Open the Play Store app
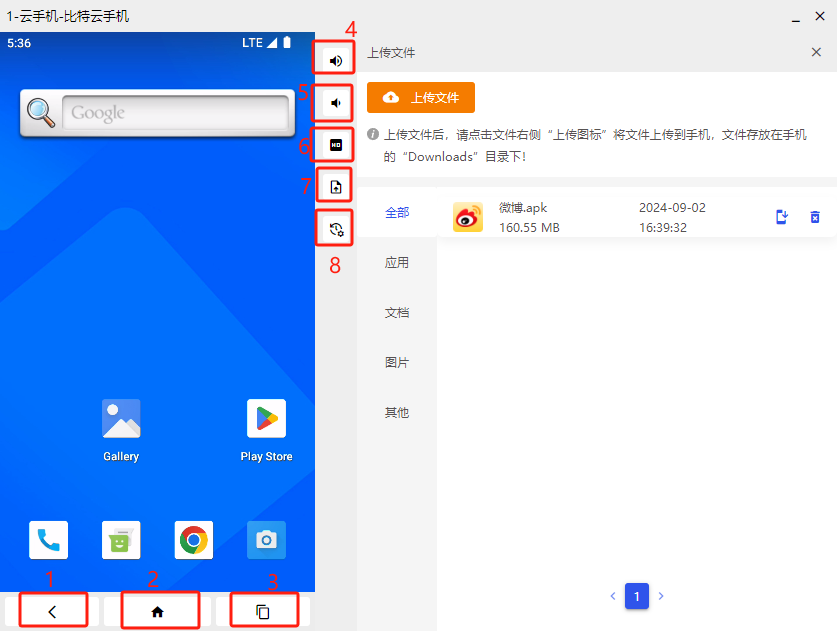The height and width of the screenshot is (631, 837). point(266,430)
